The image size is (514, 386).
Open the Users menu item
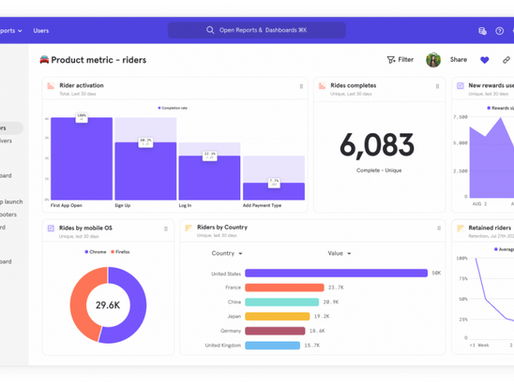point(41,31)
